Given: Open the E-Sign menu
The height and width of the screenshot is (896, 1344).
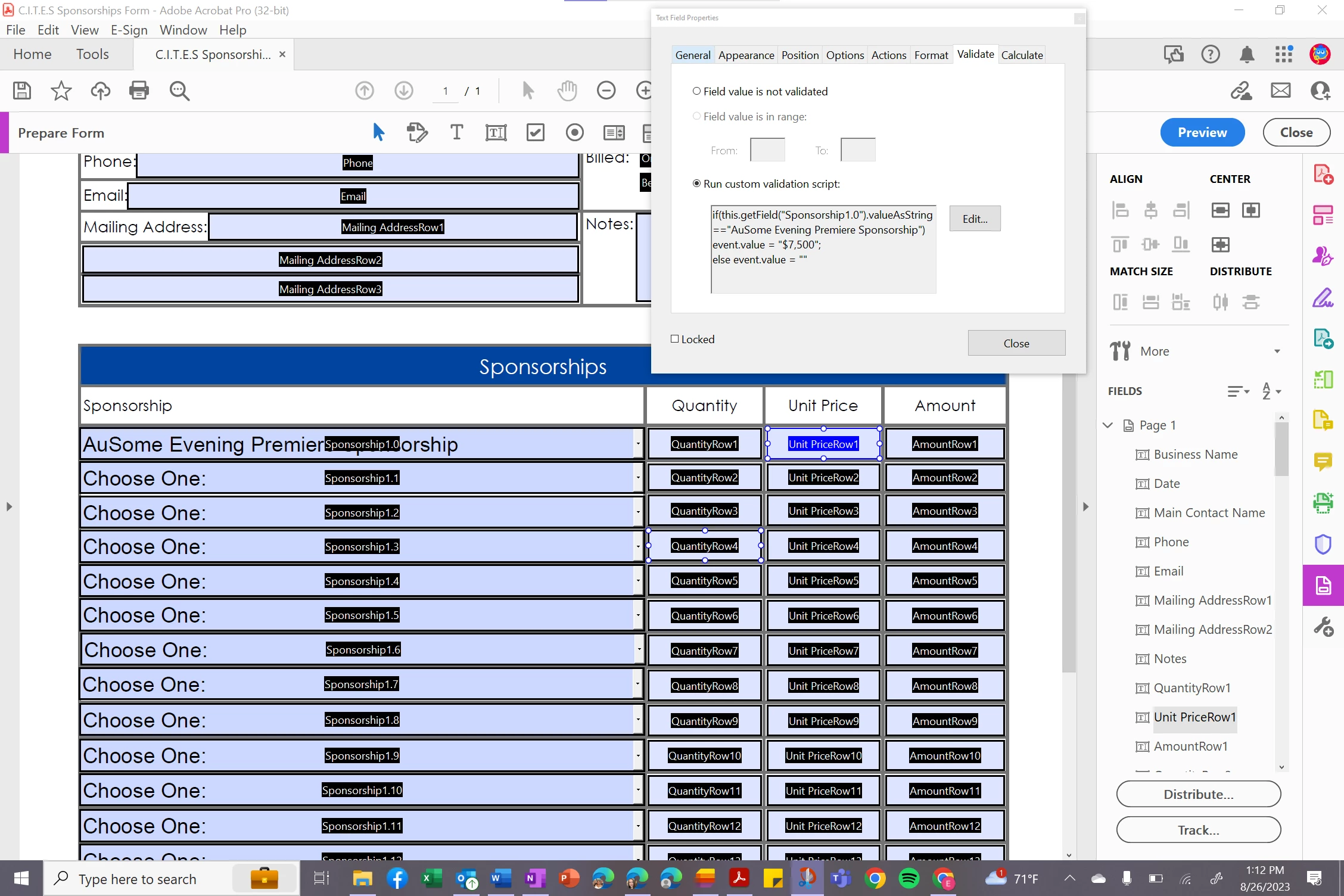Looking at the screenshot, I should click(129, 30).
